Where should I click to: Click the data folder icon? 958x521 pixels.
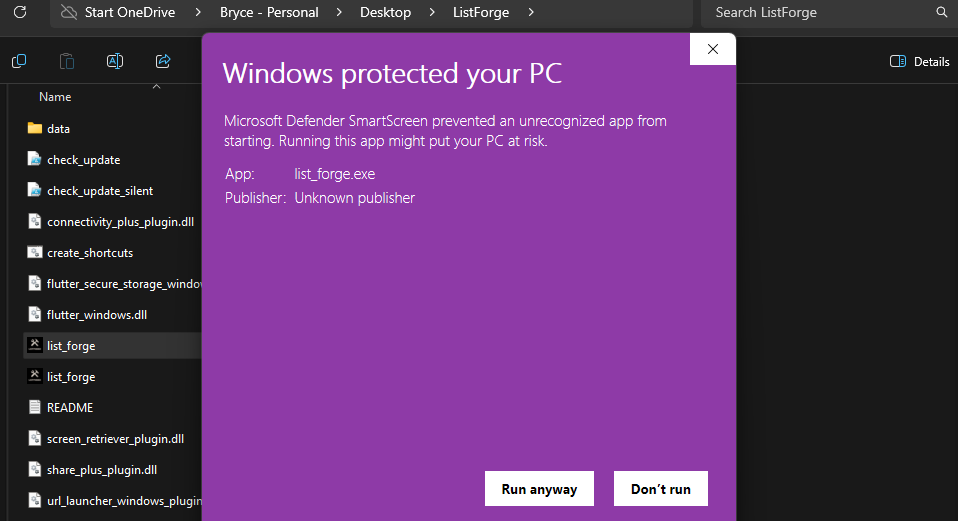tap(35, 128)
